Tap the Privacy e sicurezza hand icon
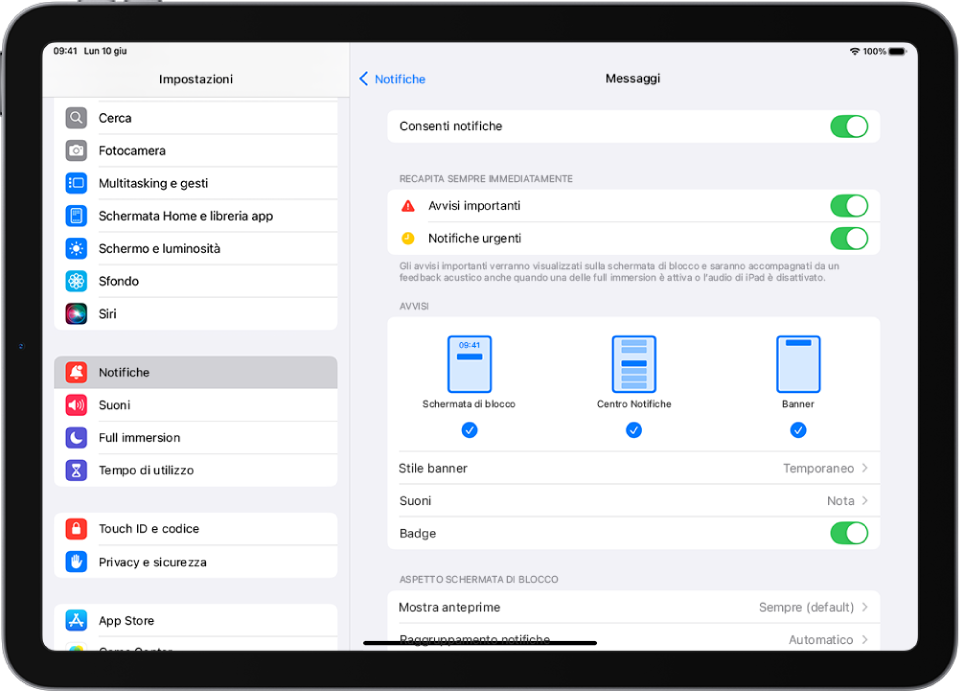This screenshot has height=692, width=960. tap(76, 562)
